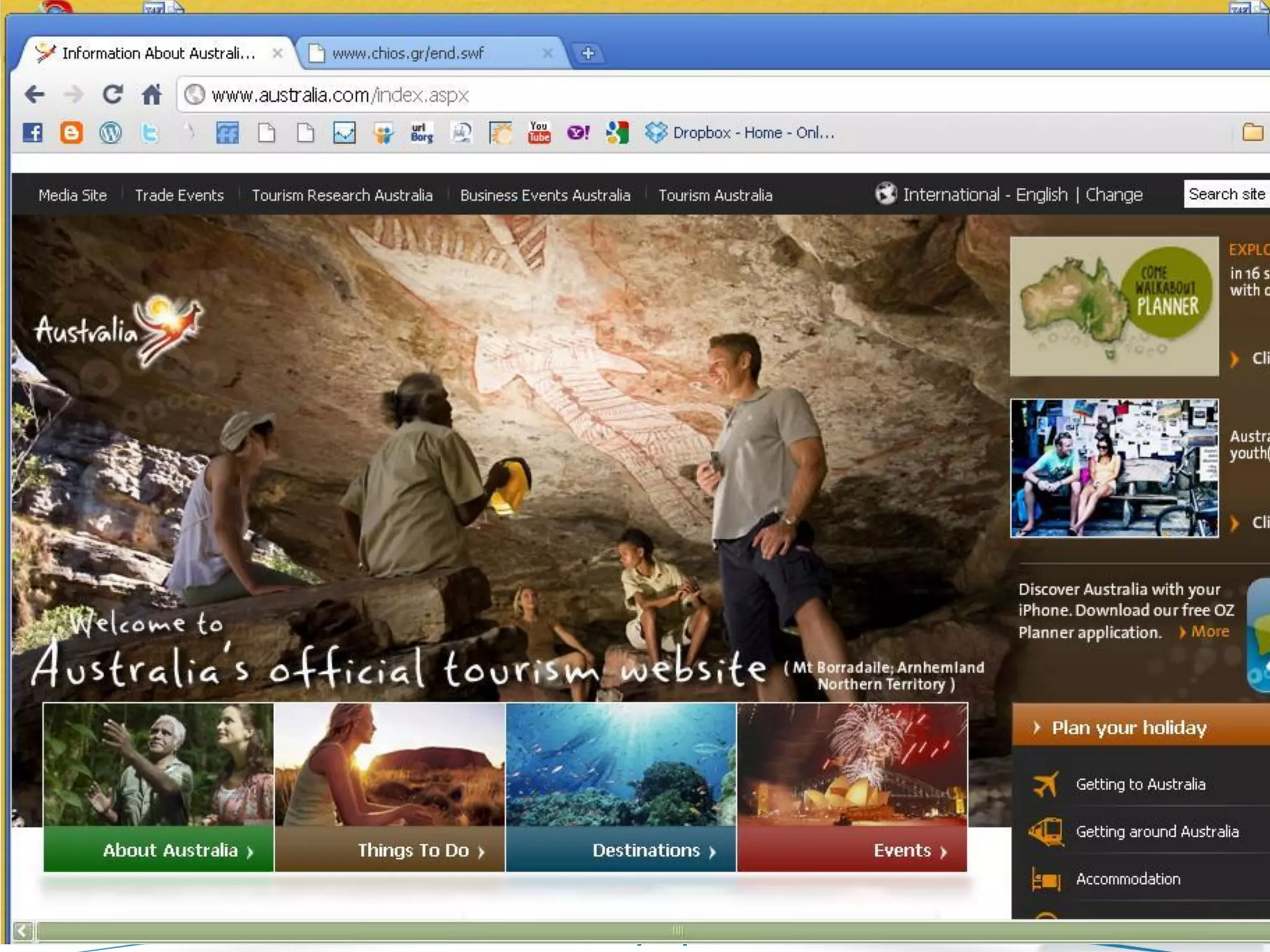This screenshot has height=952, width=1270.
Task: Click Getting to Australia link
Action: pyautogui.click(x=1140, y=784)
